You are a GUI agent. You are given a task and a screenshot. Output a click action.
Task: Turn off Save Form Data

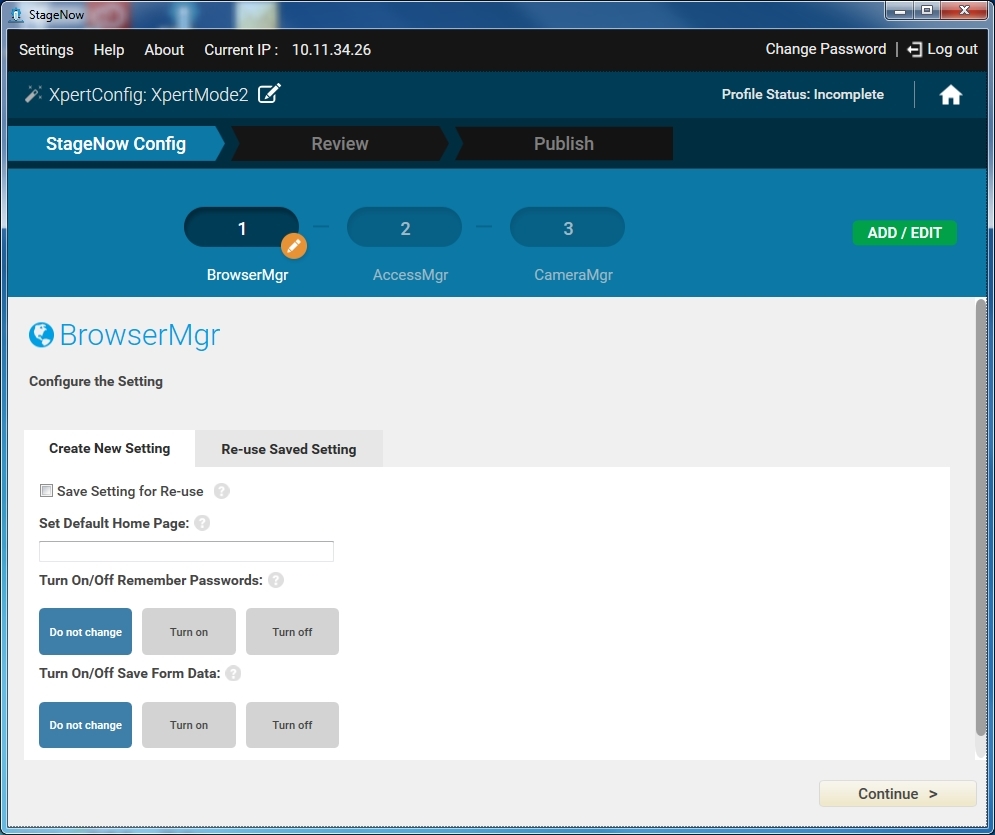(292, 725)
